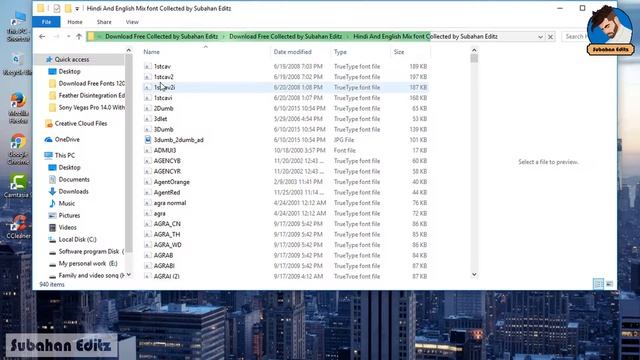Select This PC in navigation pane
The height and width of the screenshot is (360, 640).
coord(60,156)
